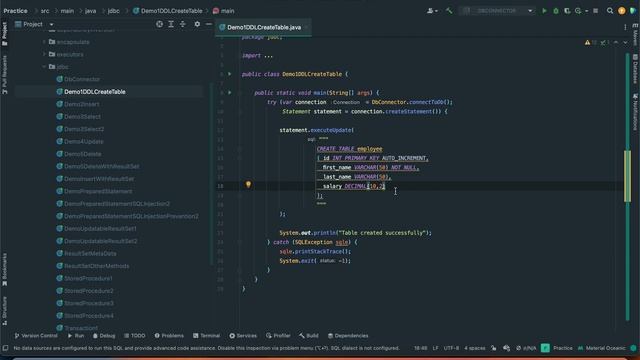Run the DBCONNECTOR configuration with the green play button
This screenshot has height=360, width=640.
click(x=544, y=11)
